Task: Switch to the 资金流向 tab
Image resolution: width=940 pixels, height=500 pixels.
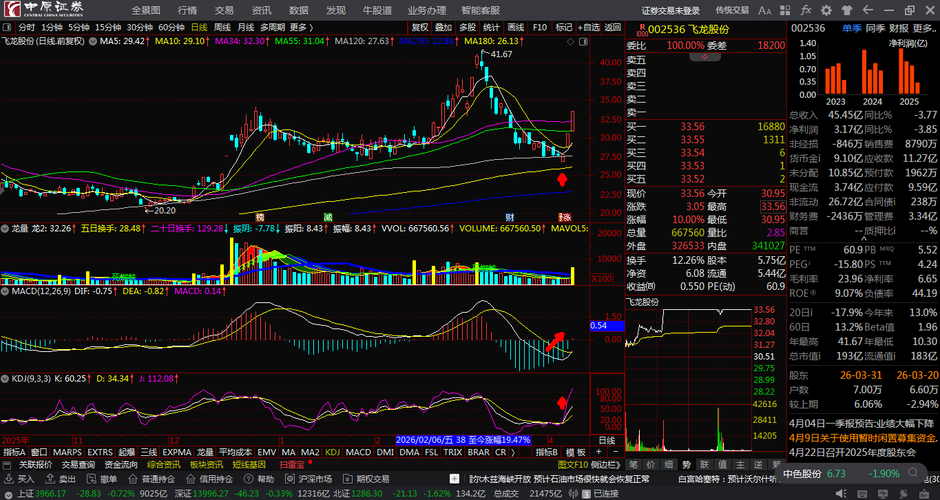Action: pyautogui.click(x=120, y=465)
